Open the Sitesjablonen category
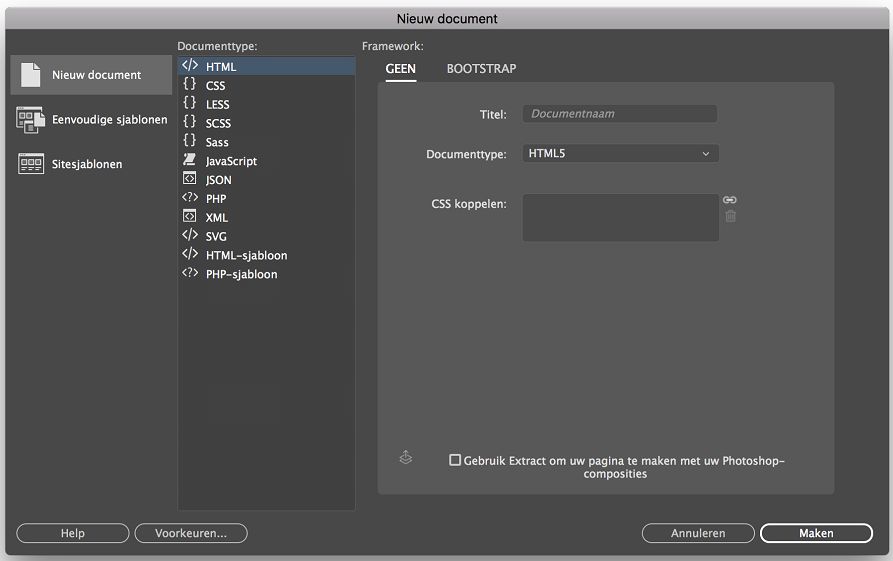The height and width of the screenshot is (561, 893). 91,164
